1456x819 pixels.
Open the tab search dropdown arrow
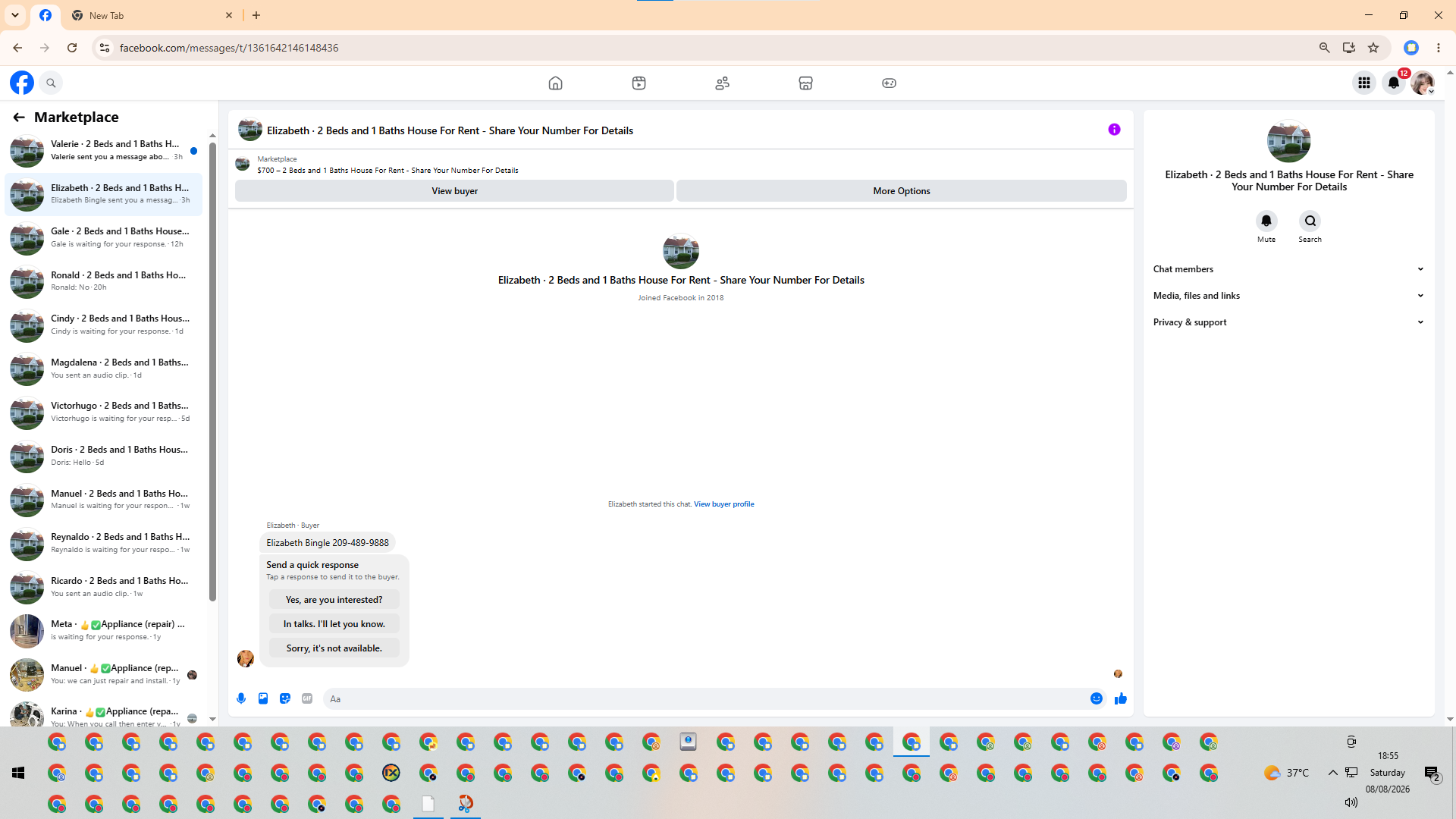(15, 15)
